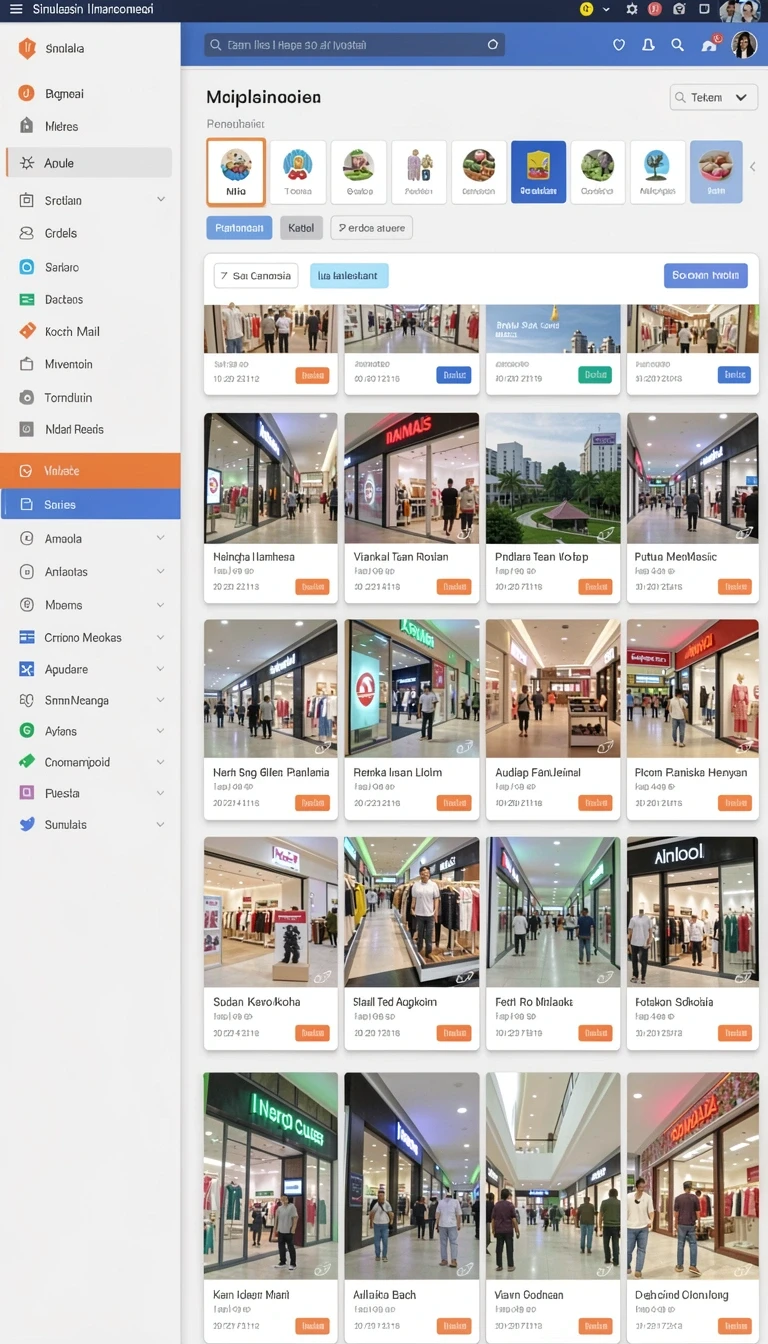
Task: Expand the Amaola sidebar section
Action: click(x=161, y=538)
